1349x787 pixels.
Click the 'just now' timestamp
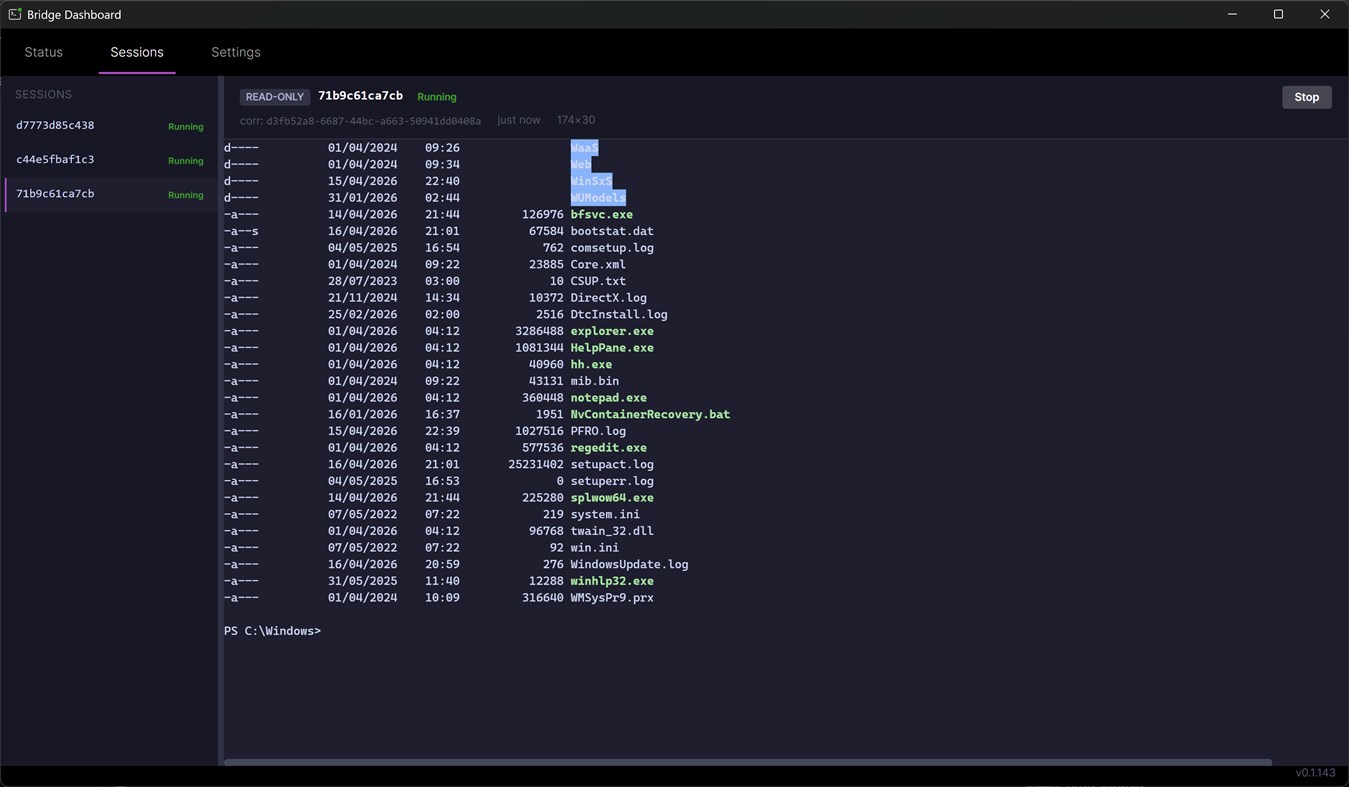click(519, 120)
